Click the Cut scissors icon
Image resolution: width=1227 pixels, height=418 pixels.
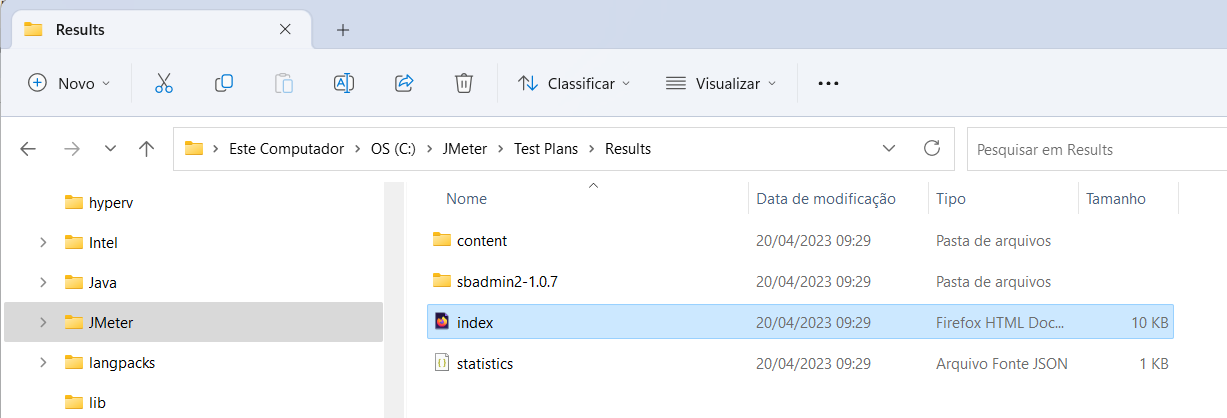(x=164, y=83)
